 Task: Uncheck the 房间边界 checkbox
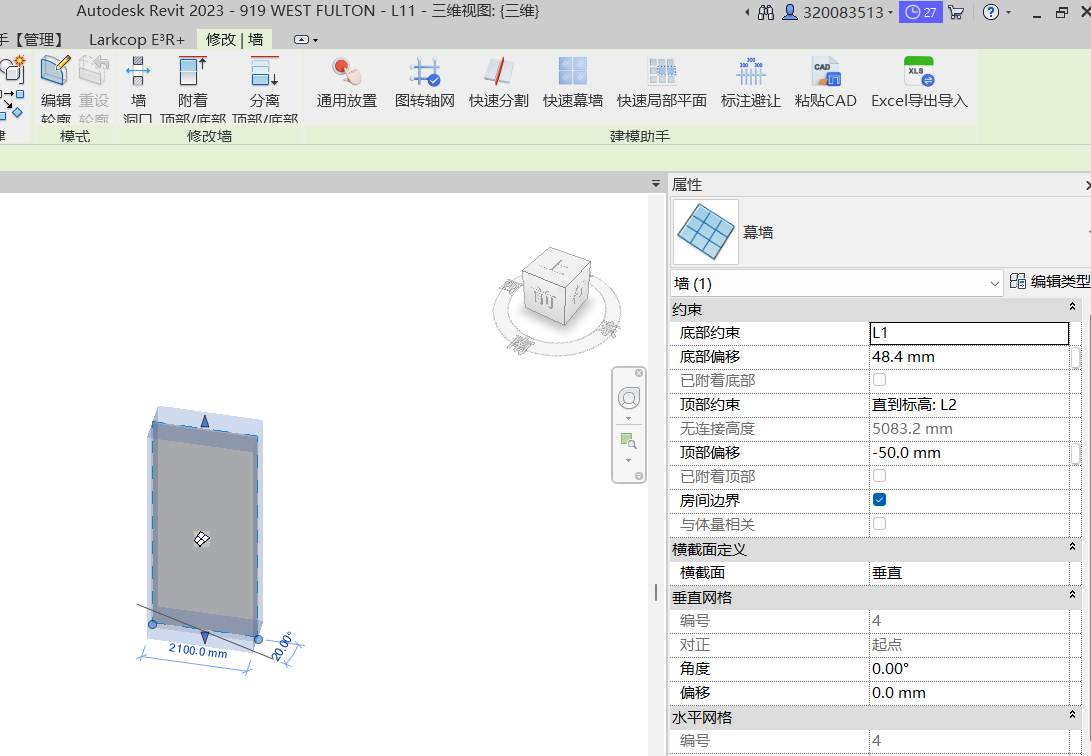pyautogui.click(x=879, y=500)
